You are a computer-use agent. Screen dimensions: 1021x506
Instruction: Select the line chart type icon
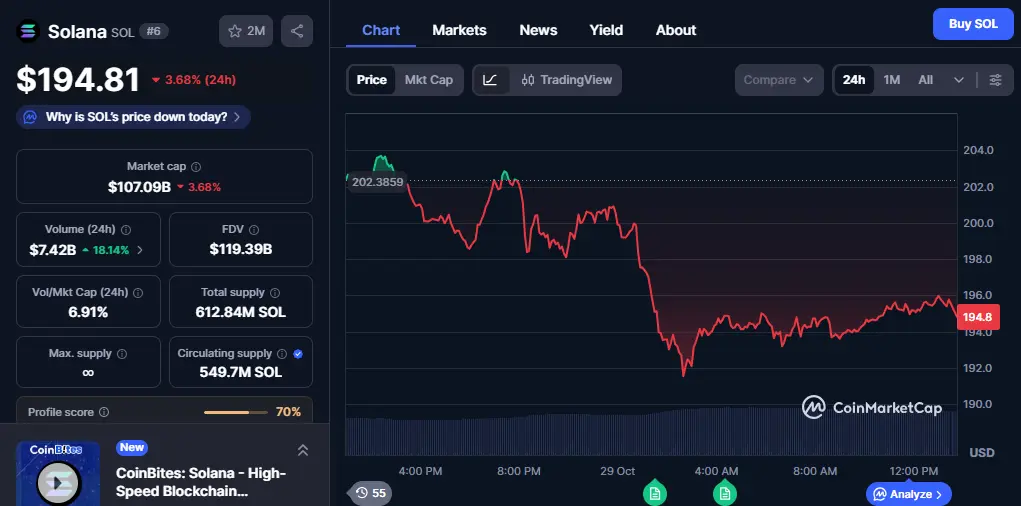(490, 80)
